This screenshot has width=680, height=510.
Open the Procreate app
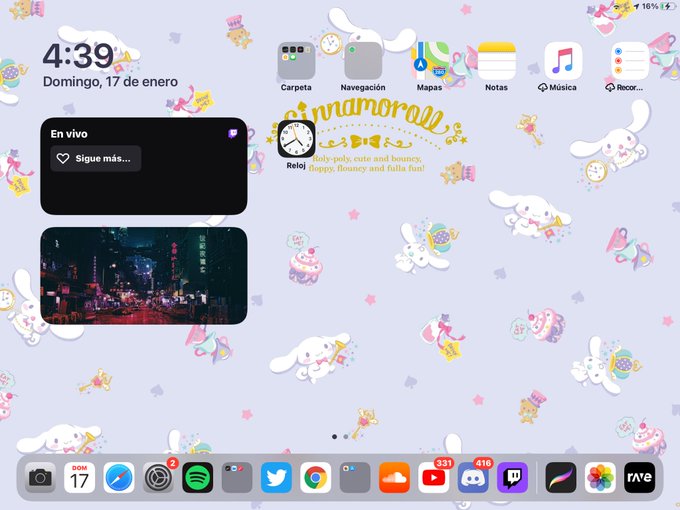point(561,477)
